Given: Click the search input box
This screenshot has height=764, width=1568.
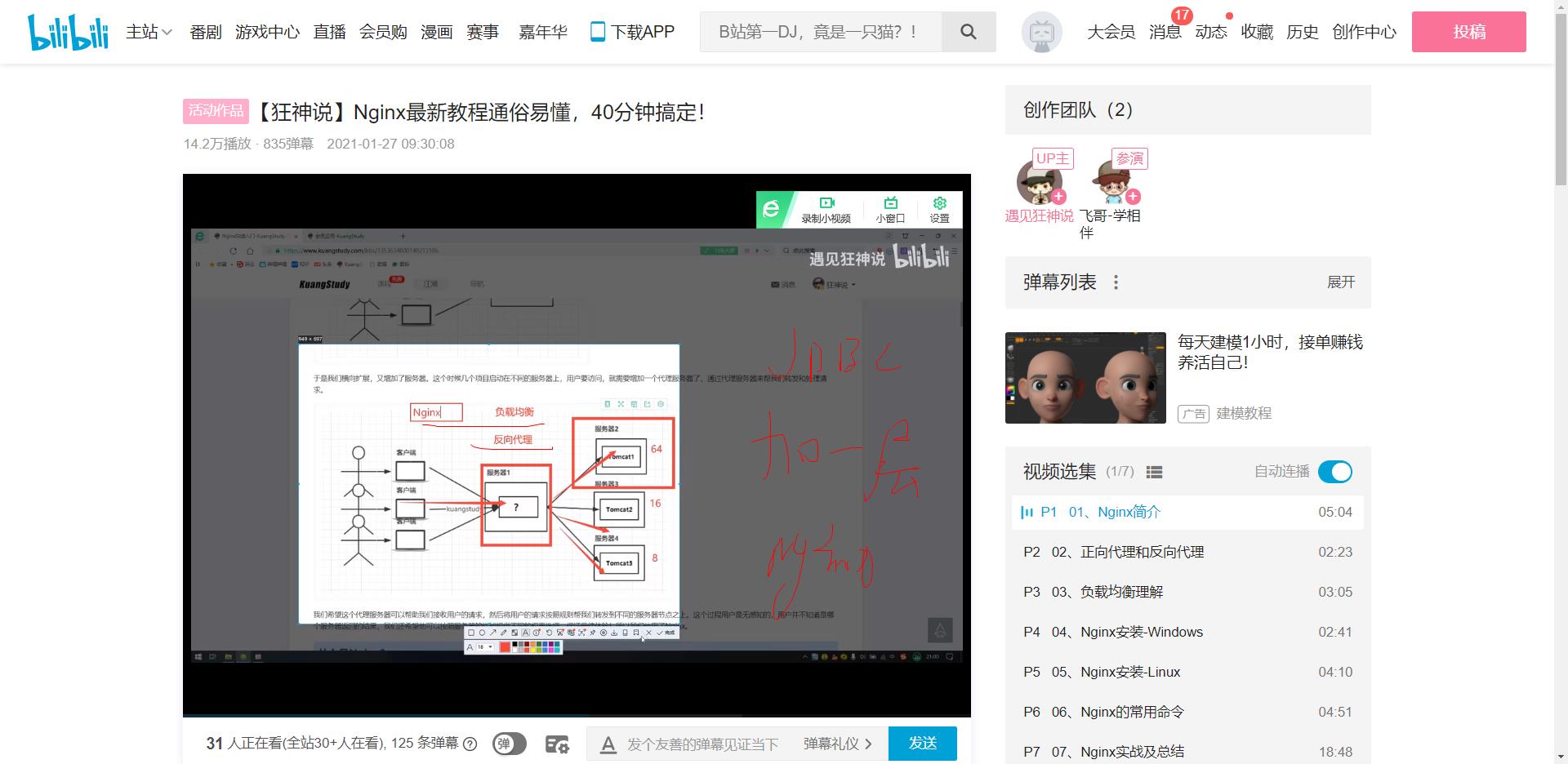Looking at the screenshot, I should pos(821,32).
